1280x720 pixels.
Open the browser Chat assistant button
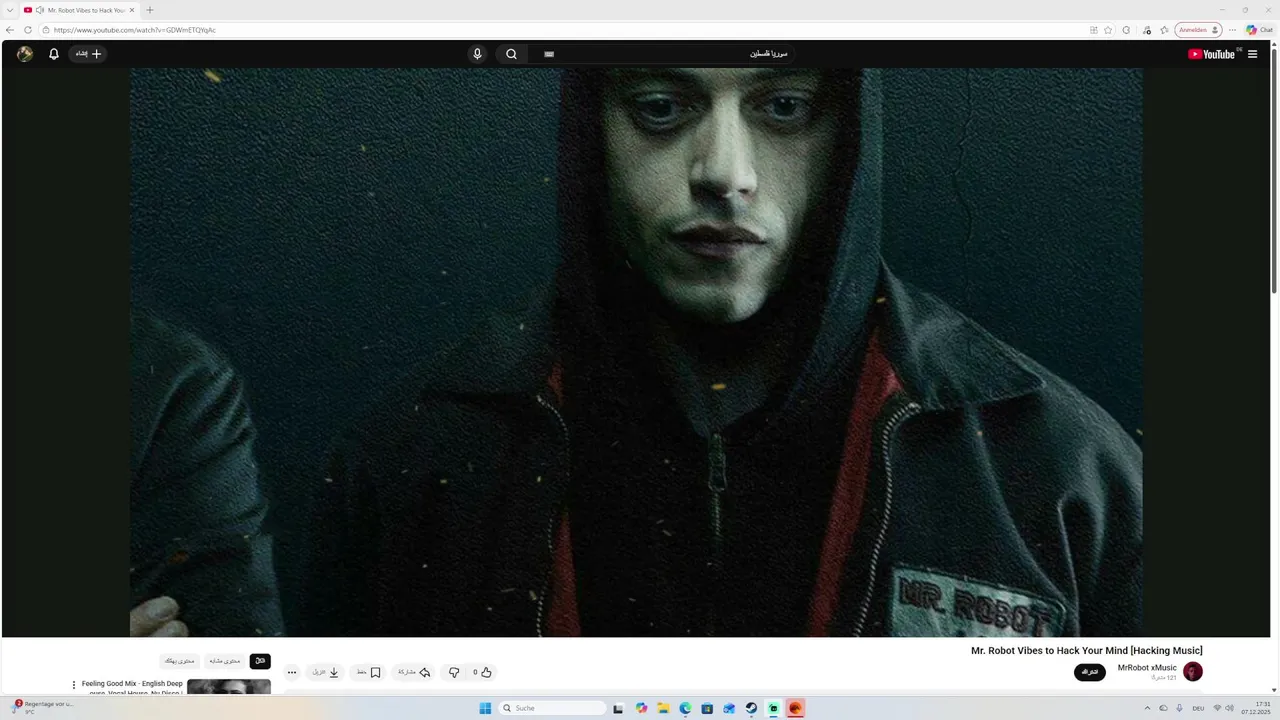click(x=1260, y=30)
